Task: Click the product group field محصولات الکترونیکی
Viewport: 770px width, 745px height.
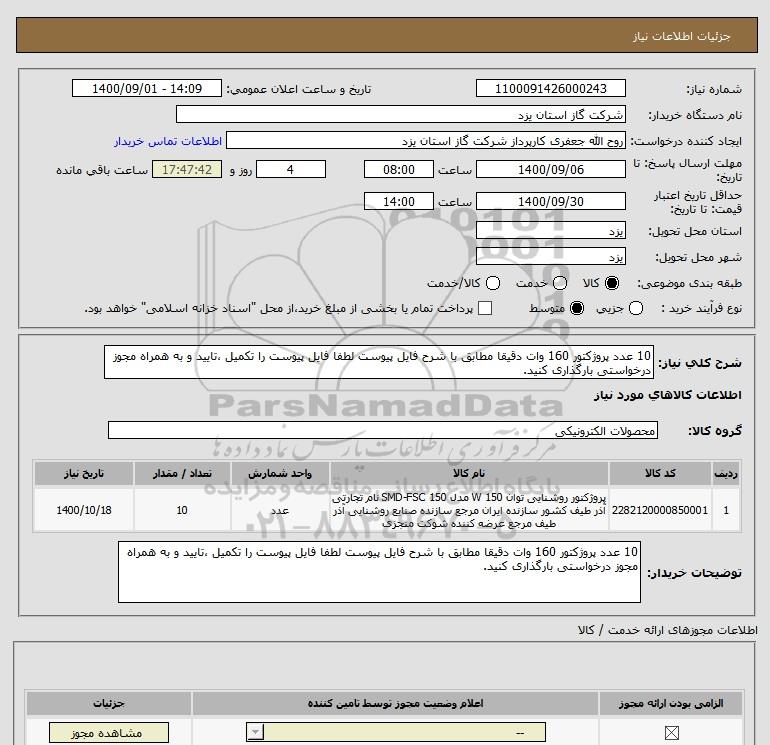Action: coord(383,430)
